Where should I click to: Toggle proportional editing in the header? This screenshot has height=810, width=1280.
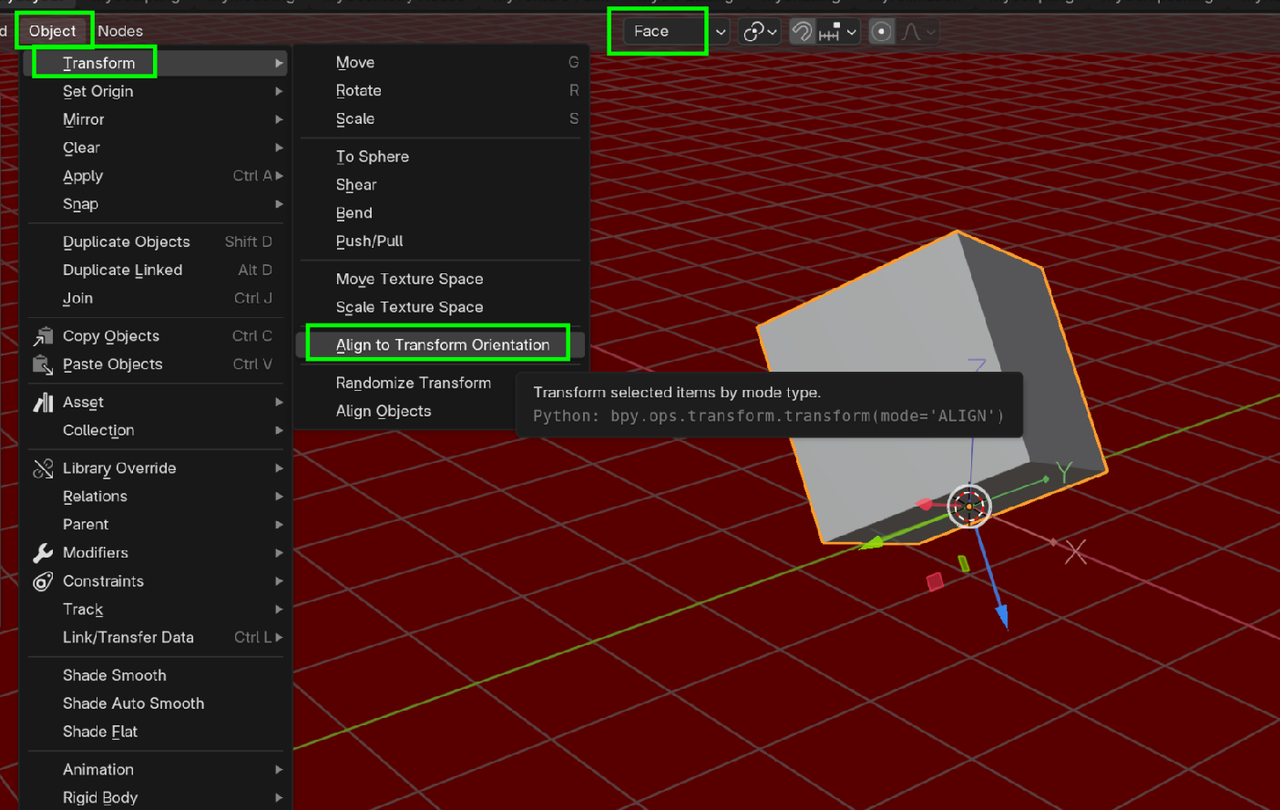881,32
